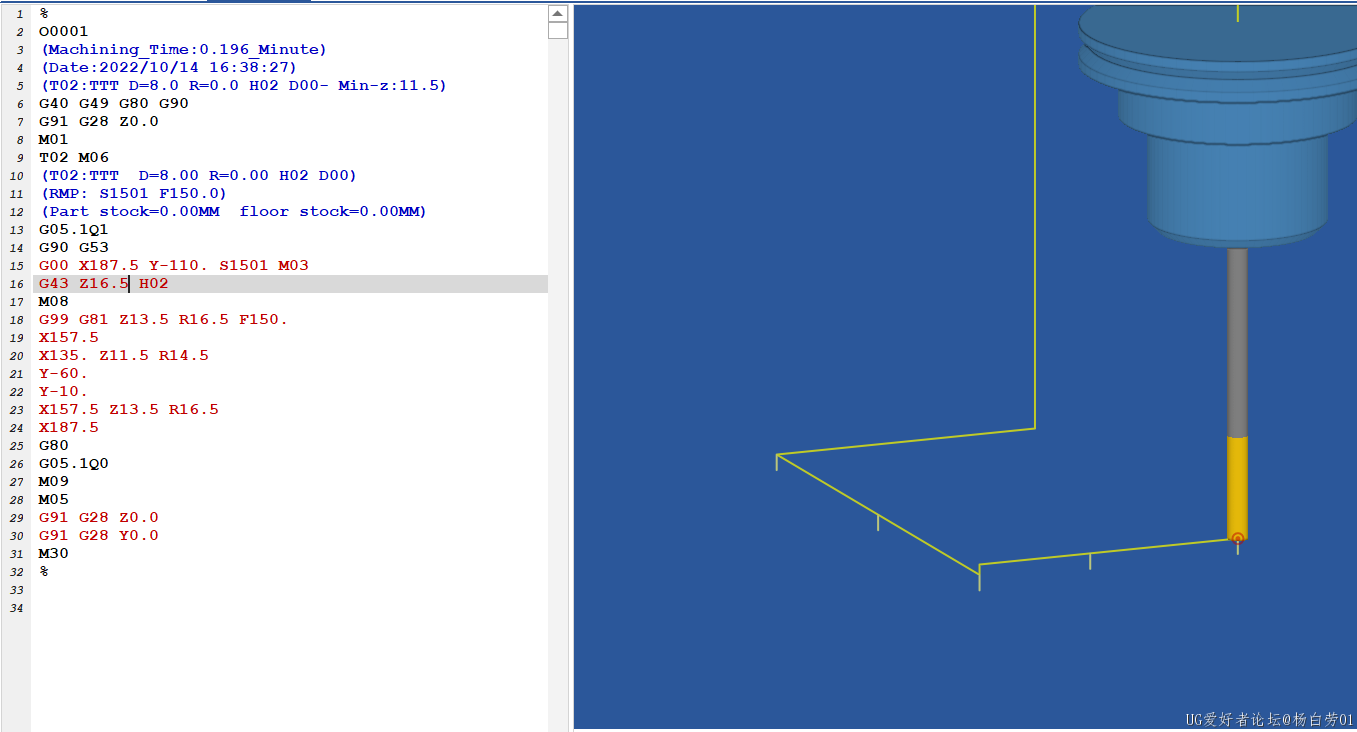Screen dimensions: 1357x732
Task: Click the line "G05.1Q1"
Action: coord(73,229)
